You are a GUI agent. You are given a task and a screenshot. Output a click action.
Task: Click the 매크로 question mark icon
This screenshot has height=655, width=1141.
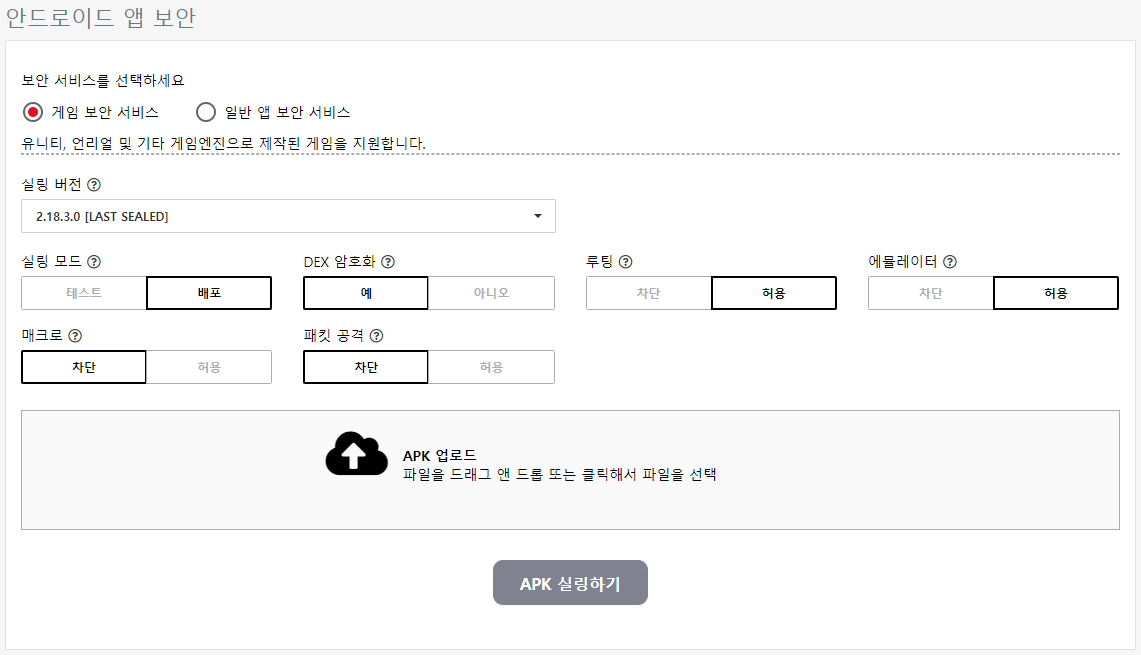[75, 336]
